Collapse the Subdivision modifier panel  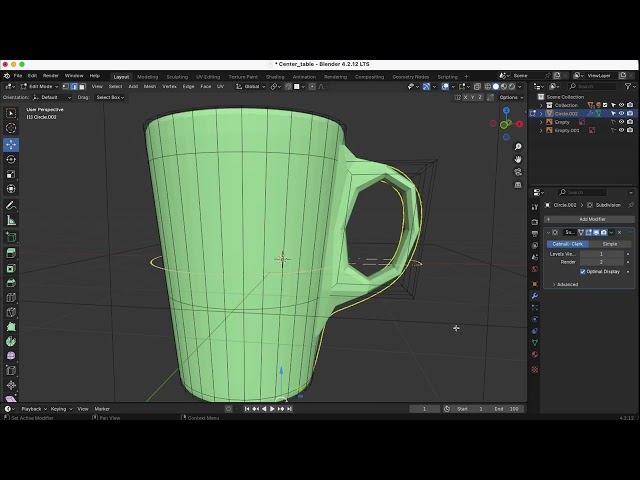548,232
